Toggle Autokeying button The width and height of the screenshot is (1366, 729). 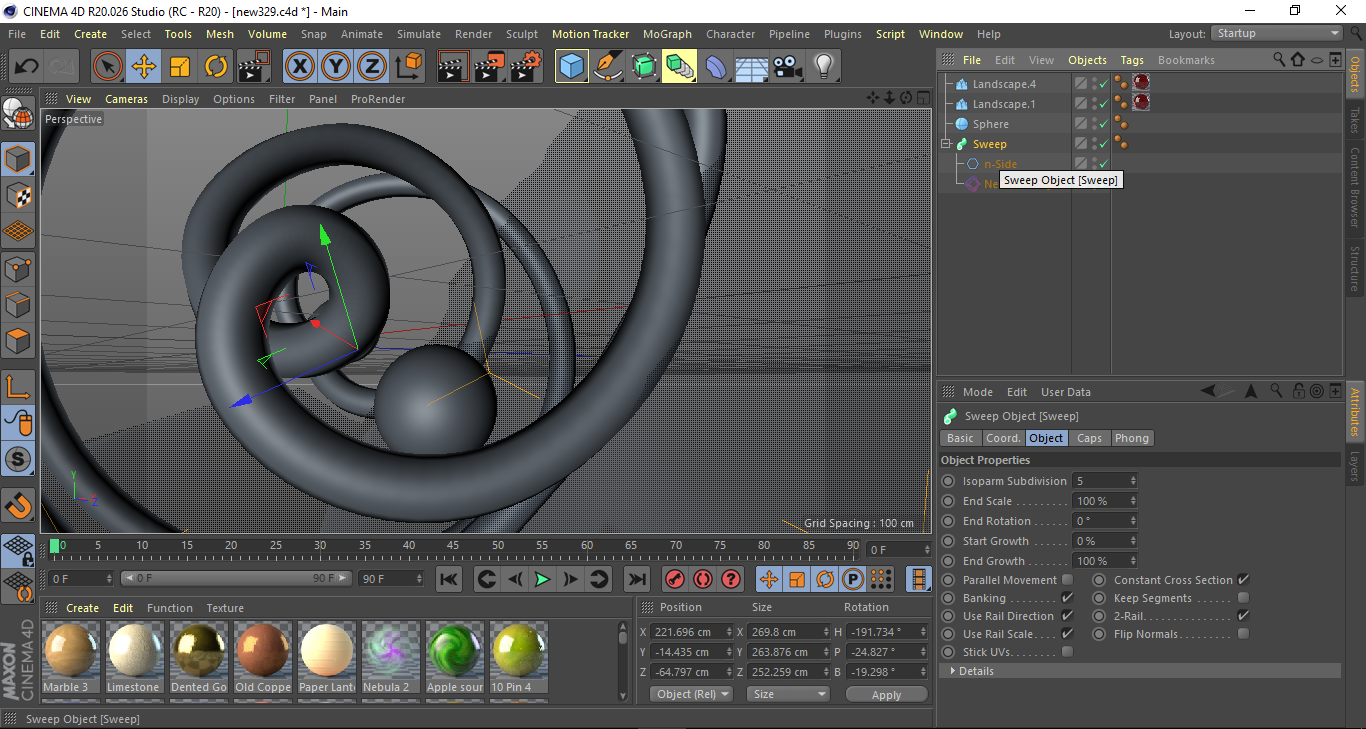tap(703, 579)
